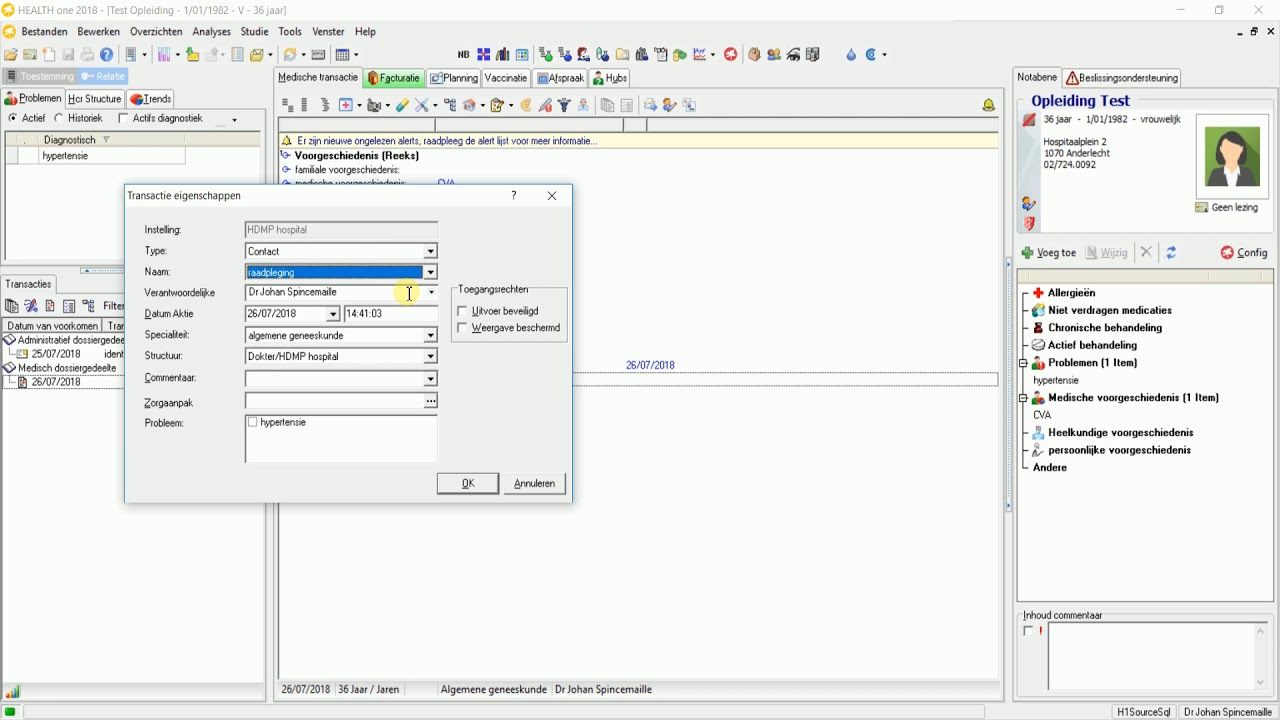Open the Datum Aktie date picker arrow
This screenshot has width=1280, height=720.
pos(334,314)
